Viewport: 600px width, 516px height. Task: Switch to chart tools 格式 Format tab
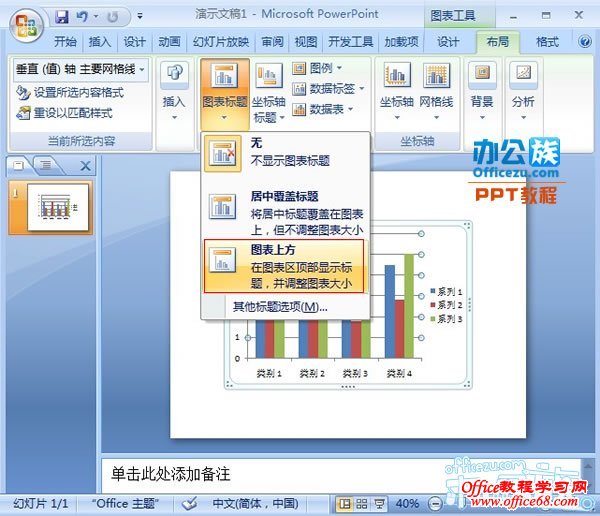pos(548,41)
